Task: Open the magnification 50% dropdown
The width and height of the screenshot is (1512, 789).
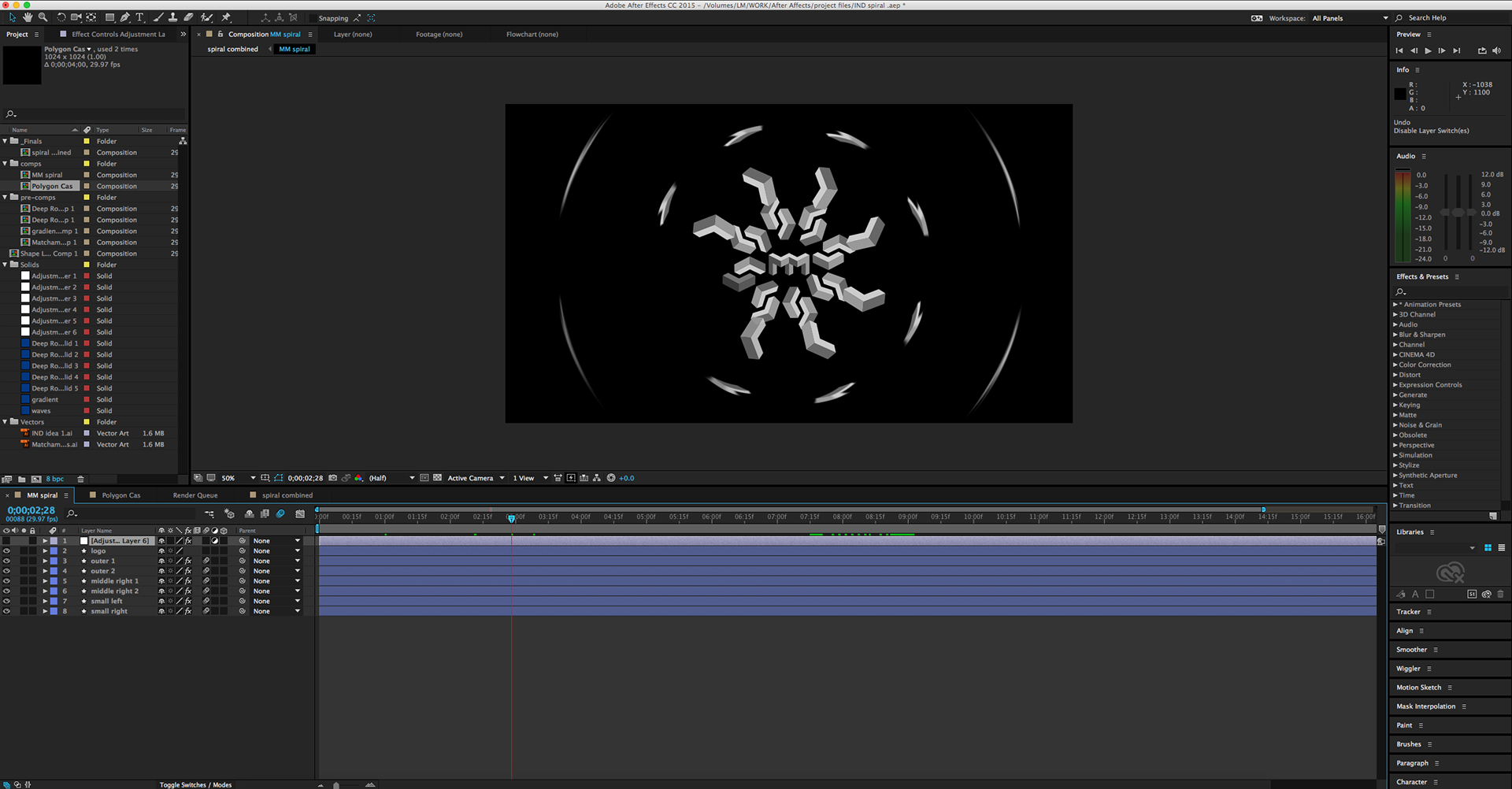Action: pos(238,478)
